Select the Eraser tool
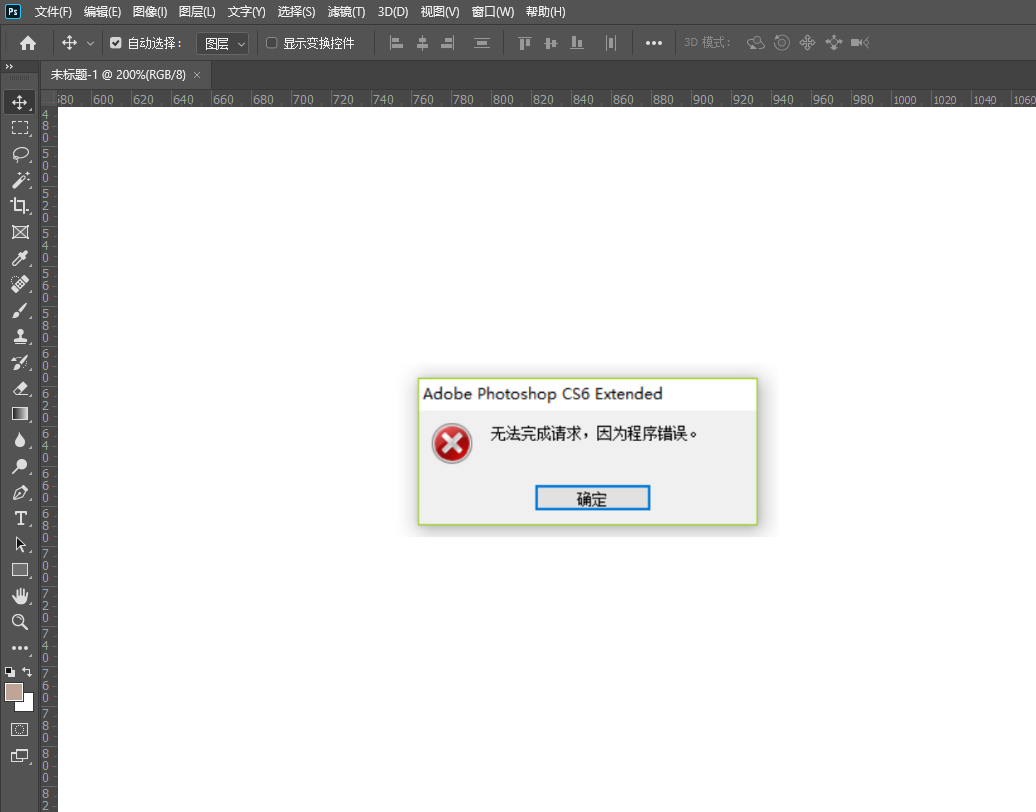Viewport: 1036px width, 812px height. click(20, 388)
